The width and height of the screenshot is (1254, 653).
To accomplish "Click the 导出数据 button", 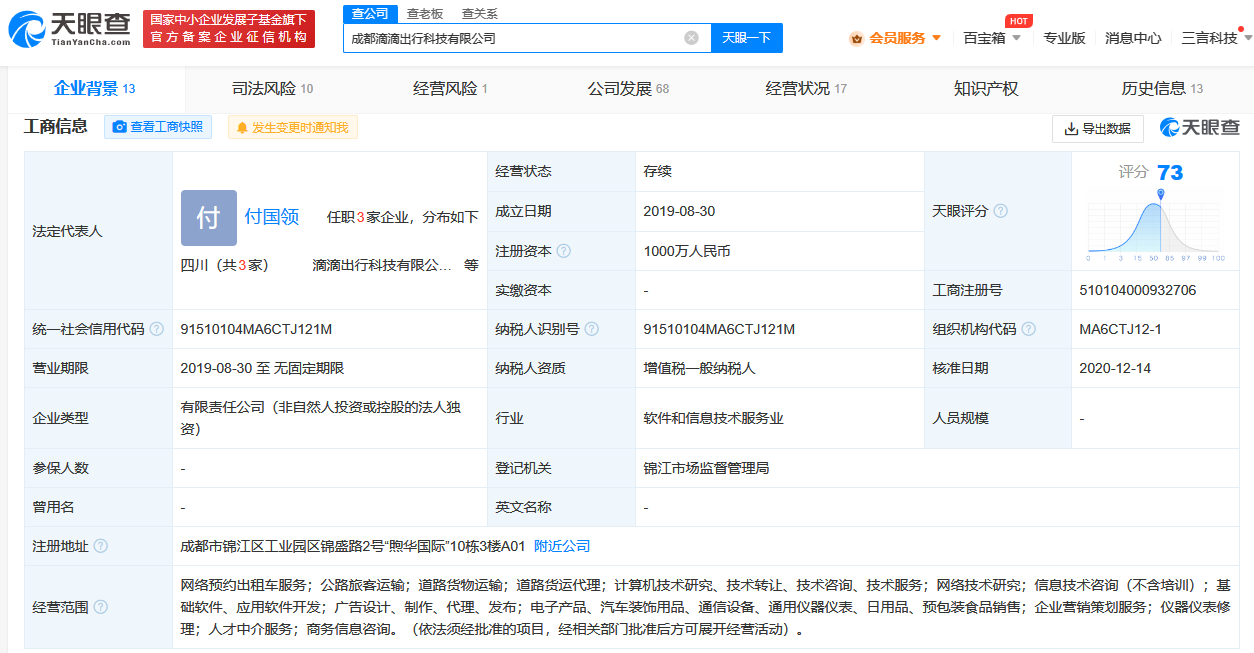I will [1098, 129].
